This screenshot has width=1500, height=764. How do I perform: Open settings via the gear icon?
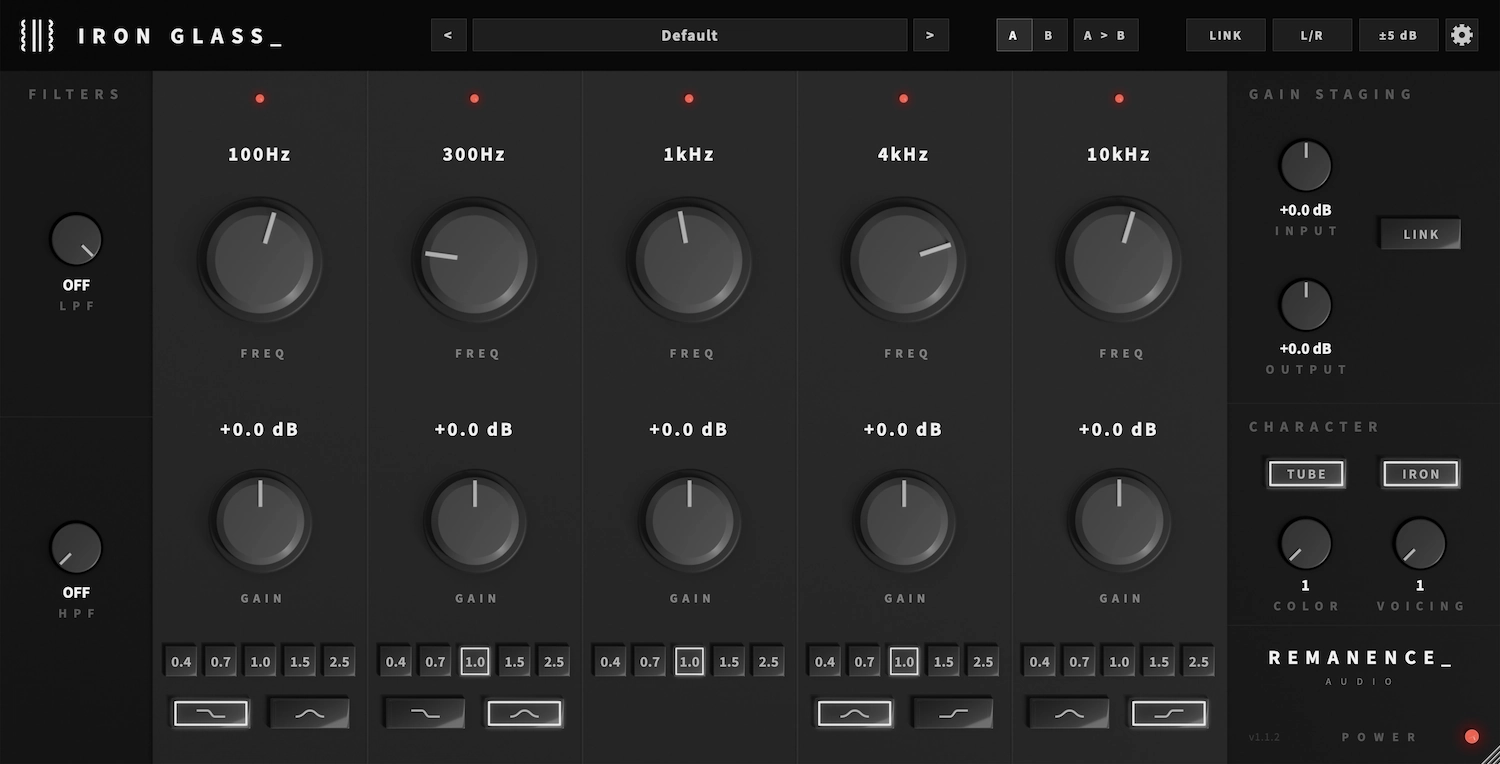pos(1462,35)
